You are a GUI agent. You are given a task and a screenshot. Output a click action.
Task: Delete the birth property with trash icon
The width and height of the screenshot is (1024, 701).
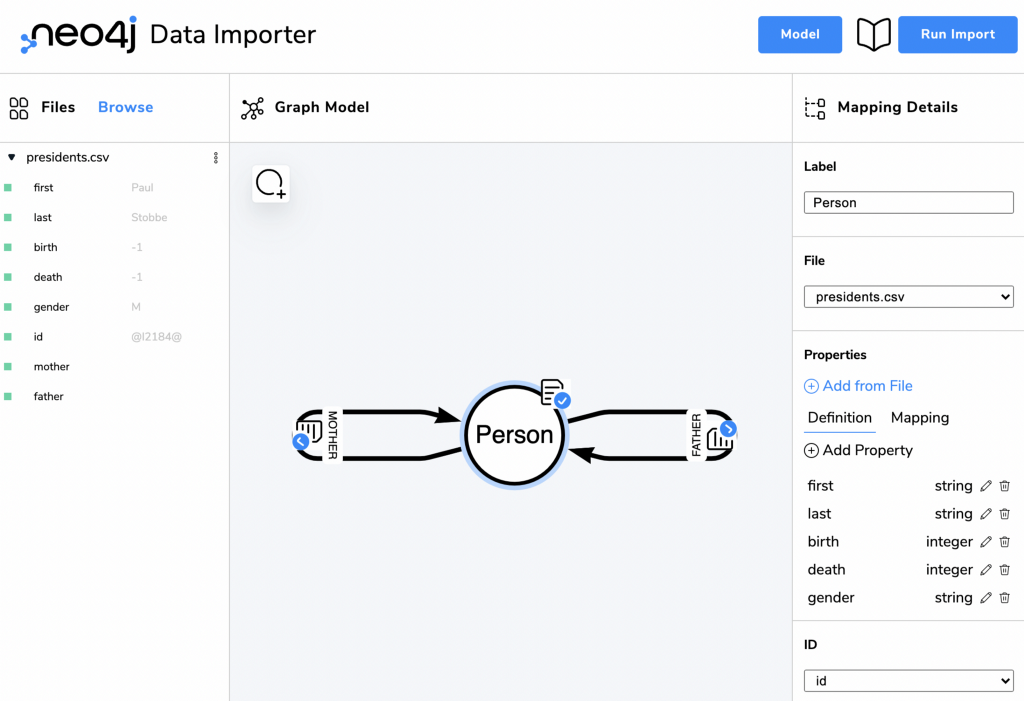tap(1005, 542)
